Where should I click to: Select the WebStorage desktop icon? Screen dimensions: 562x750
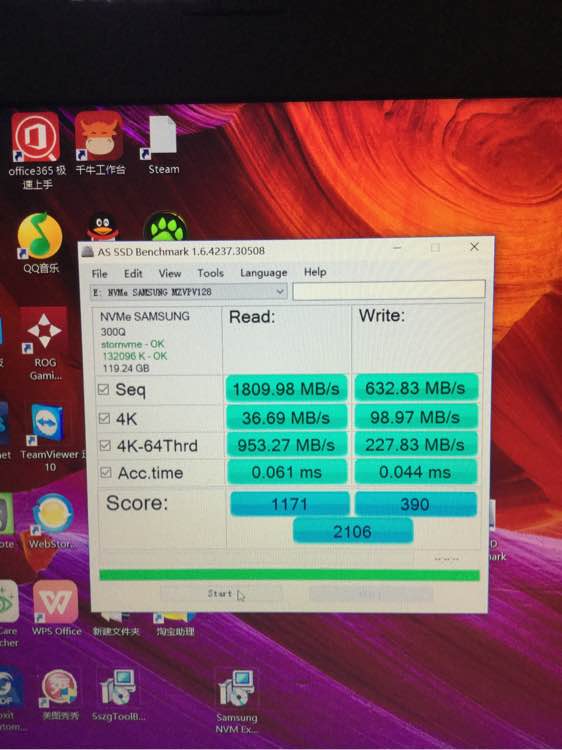[x=53, y=522]
